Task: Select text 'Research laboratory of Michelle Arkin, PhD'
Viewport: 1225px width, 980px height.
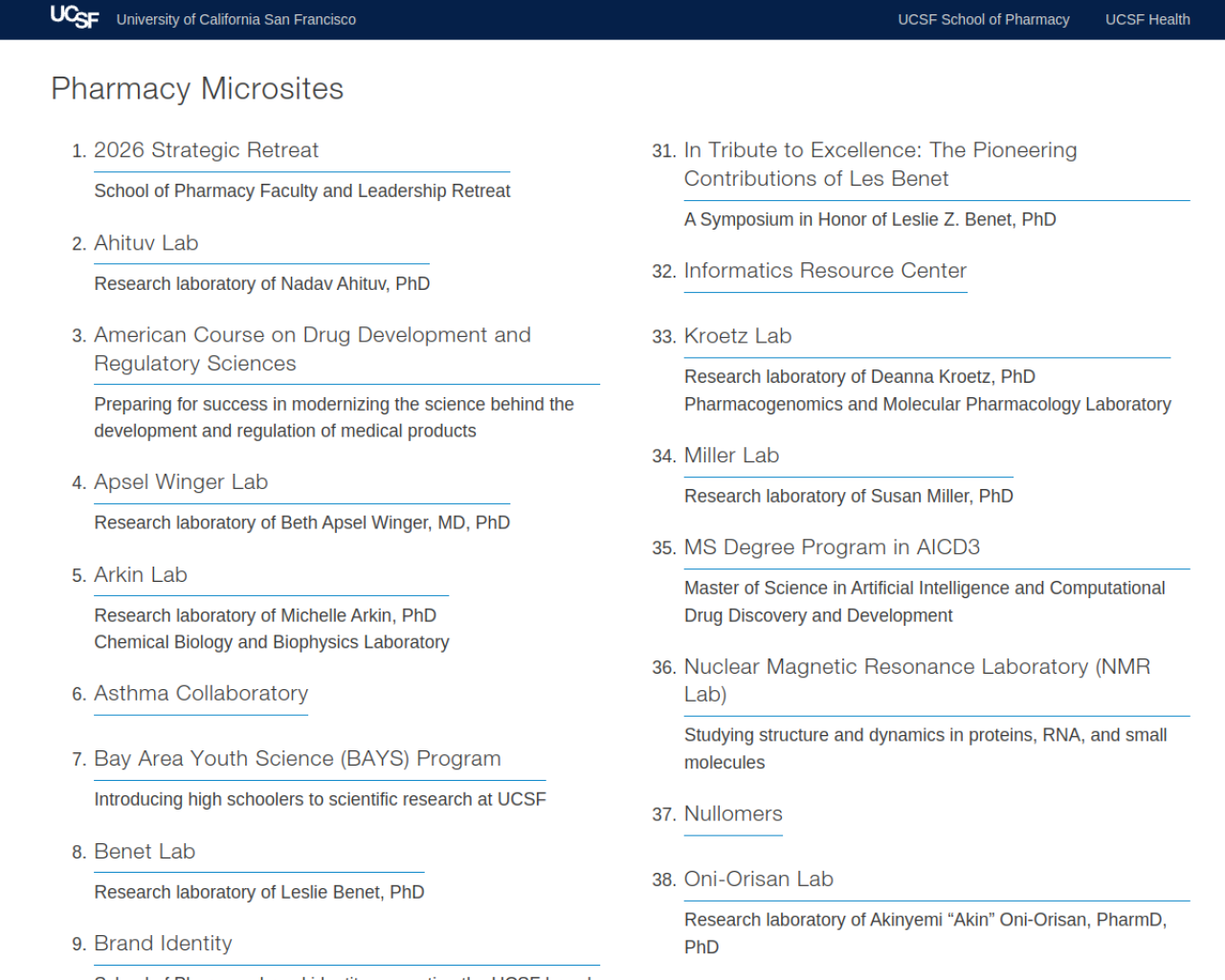Action: 265,616
